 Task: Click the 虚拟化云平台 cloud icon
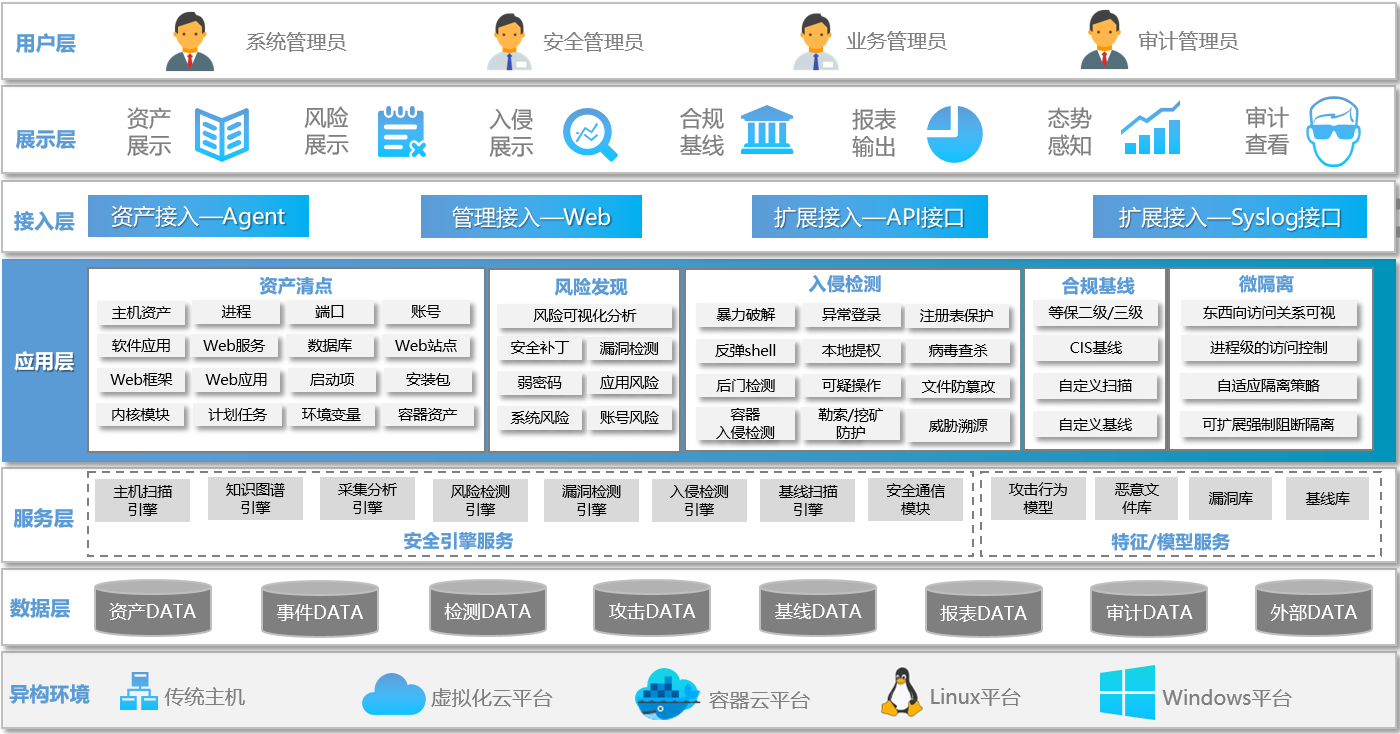[394, 694]
